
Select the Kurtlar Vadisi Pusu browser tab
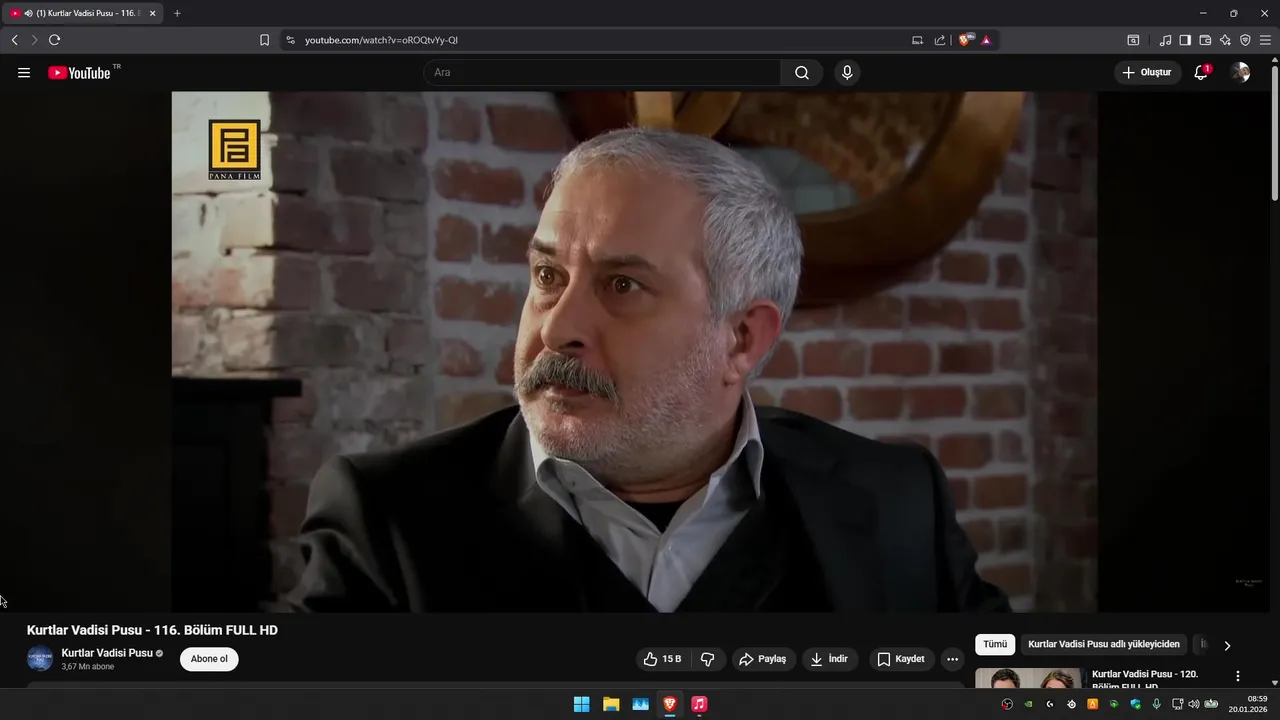click(82, 13)
